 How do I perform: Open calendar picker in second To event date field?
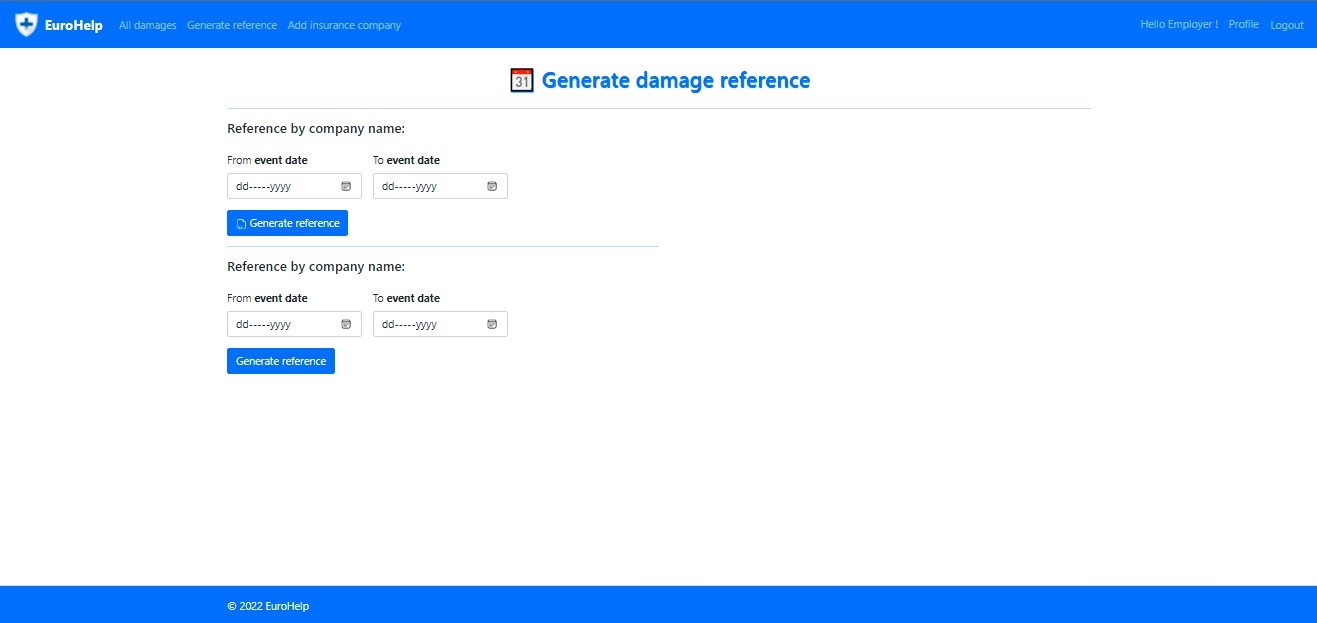[492, 324]
